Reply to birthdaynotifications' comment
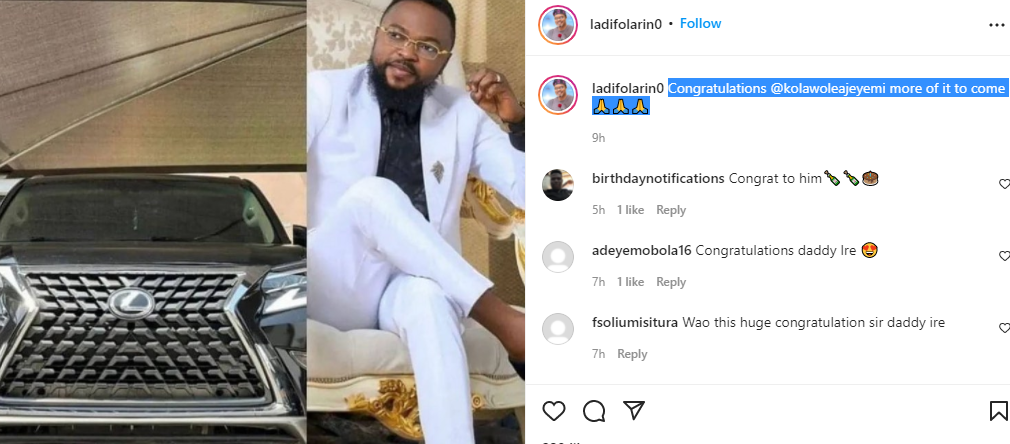1010x444 pixels. point(671,210)
